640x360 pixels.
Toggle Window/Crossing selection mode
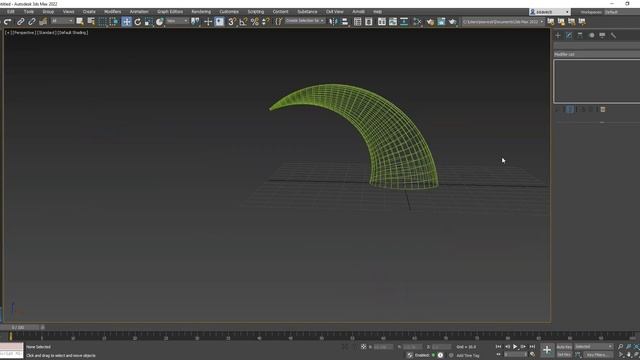point(114,21)
